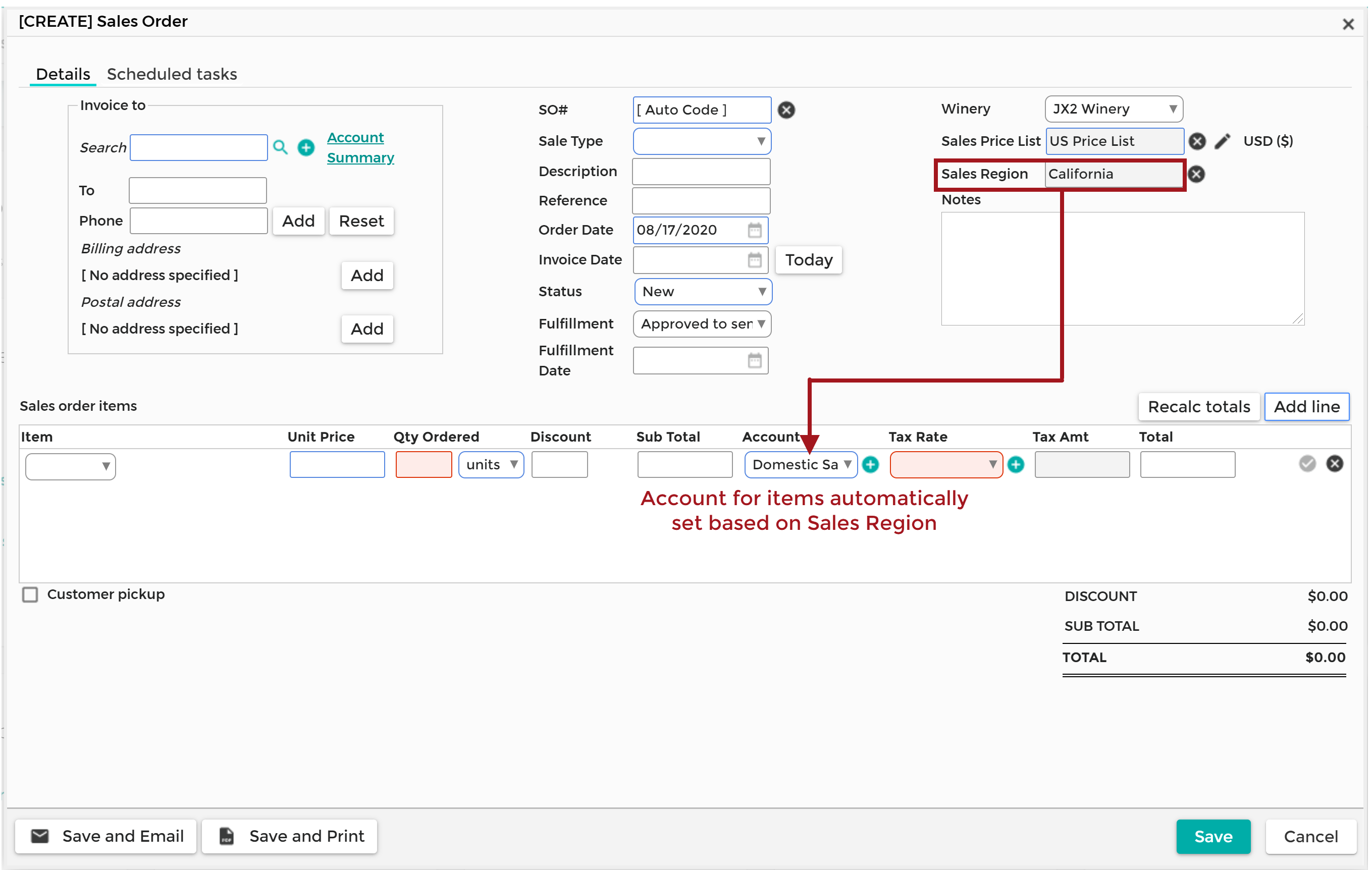Add a Postal address
Viewport: 1372px width, 870px height.
[x=367, y=330]
